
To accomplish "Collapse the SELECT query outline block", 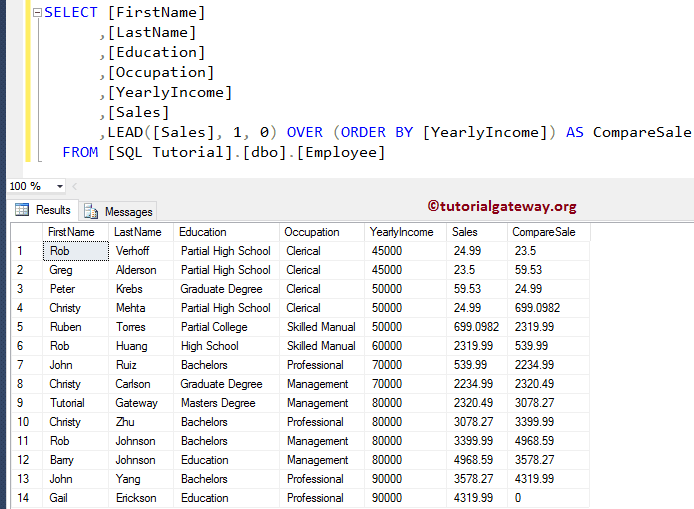I will (x=37, y=13).
